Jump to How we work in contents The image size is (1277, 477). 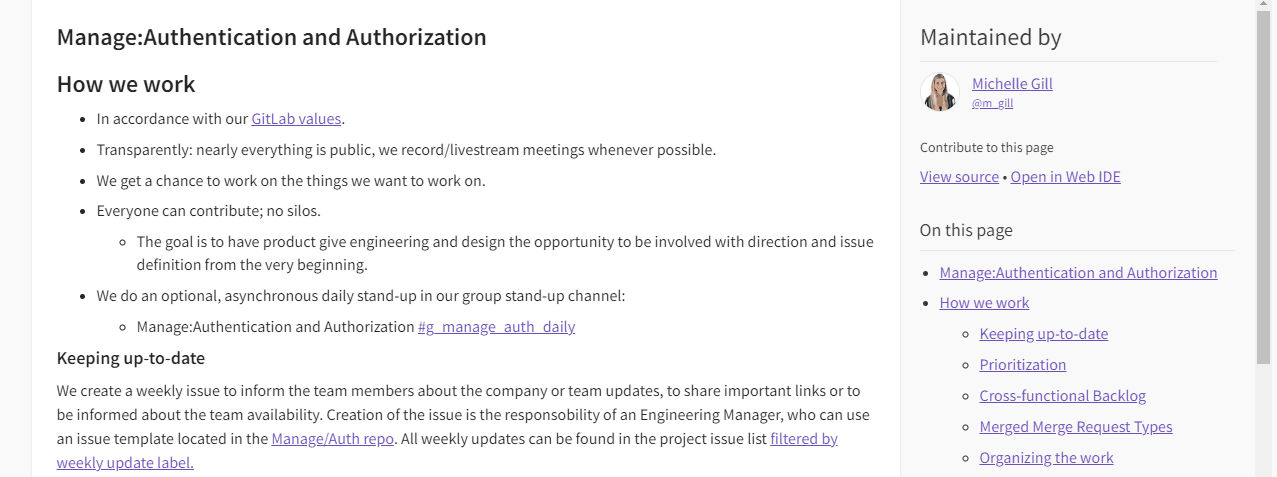pyautogui.click(x=984, y=303)
